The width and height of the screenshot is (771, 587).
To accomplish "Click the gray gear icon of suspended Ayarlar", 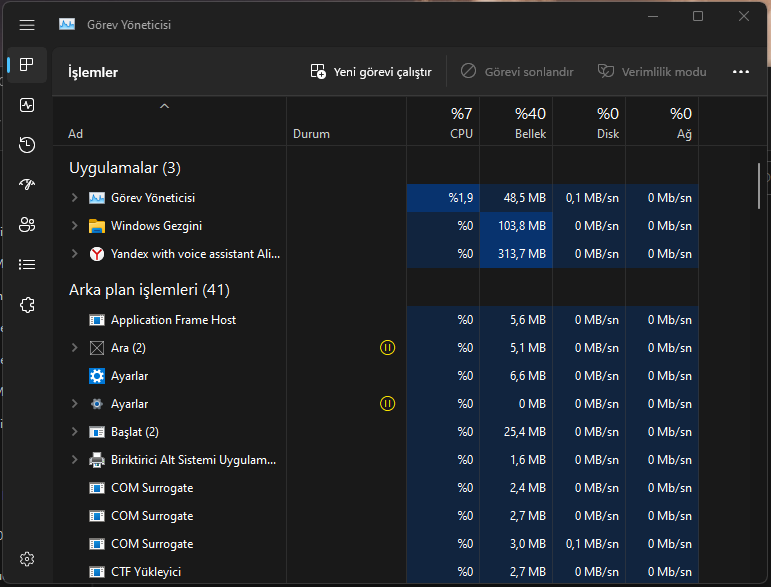I will point(97,404).
